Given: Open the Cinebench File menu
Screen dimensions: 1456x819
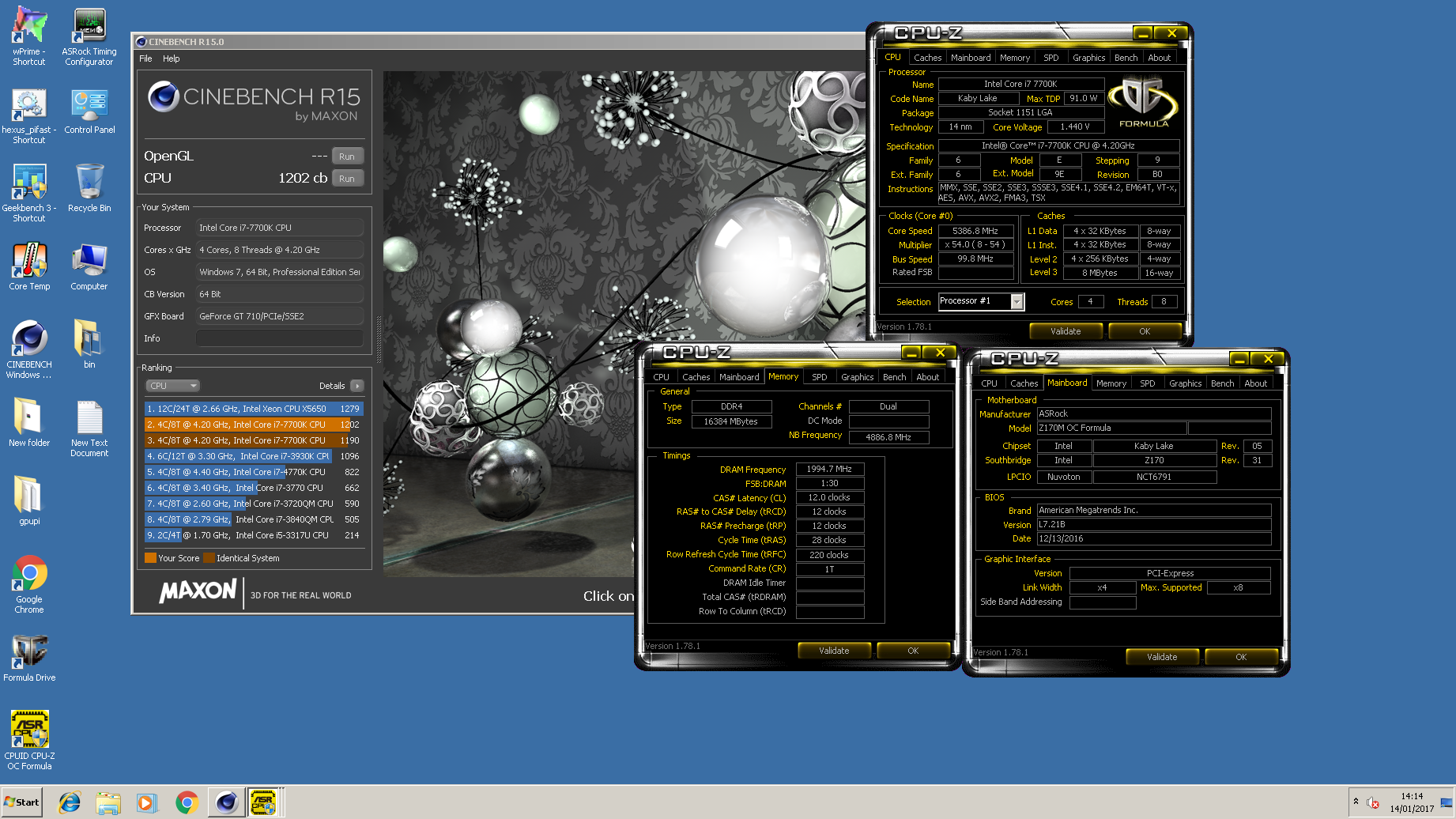Looking at the screenshot, I should [145, 58].
